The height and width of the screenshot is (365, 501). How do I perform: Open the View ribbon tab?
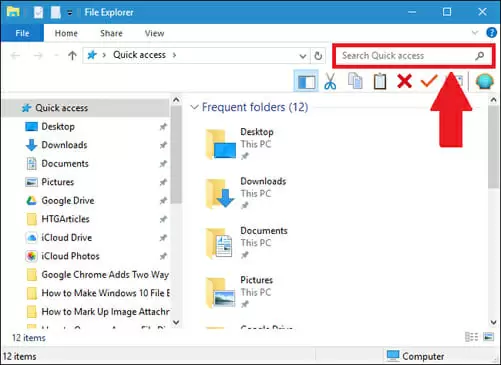[154, 33]
